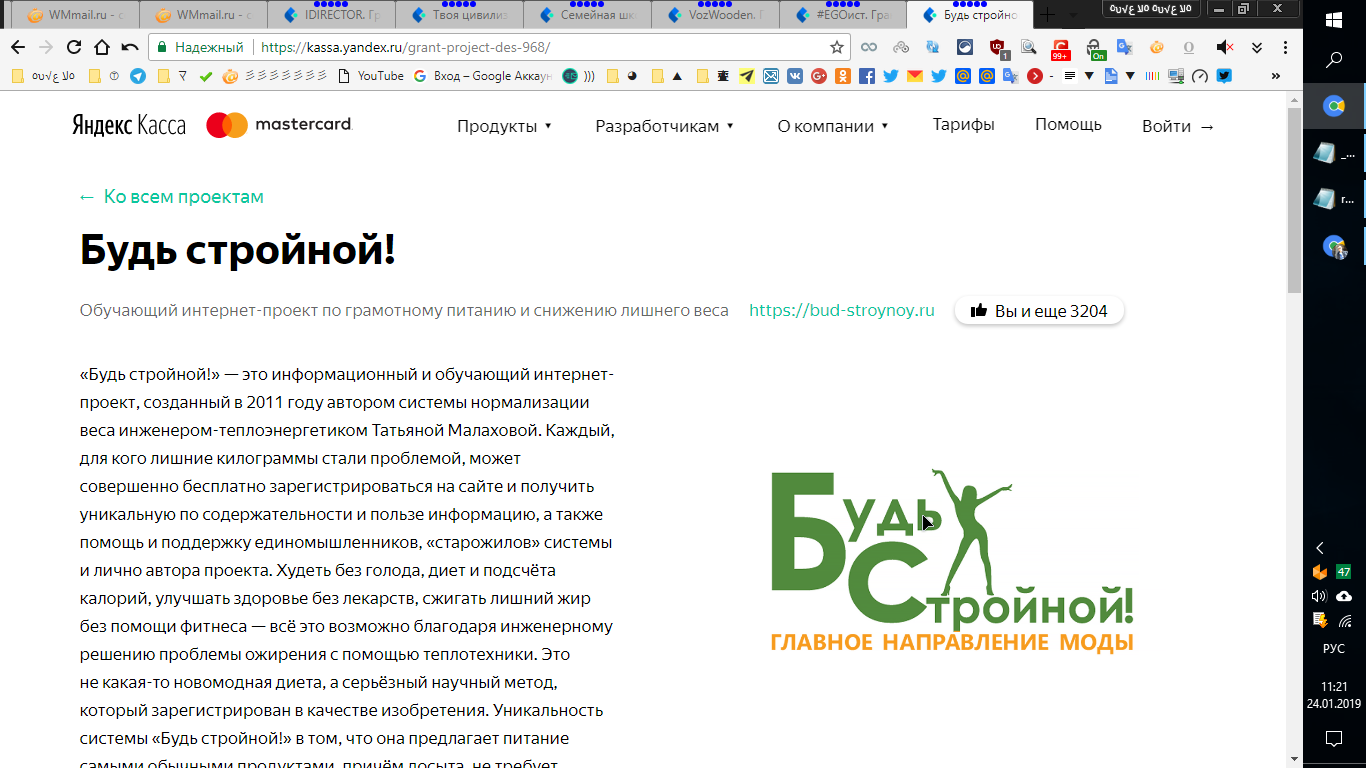Open uBlock Origin extension icon
The height and width of the screenshot is (768, 1366).
click(998, 47)
